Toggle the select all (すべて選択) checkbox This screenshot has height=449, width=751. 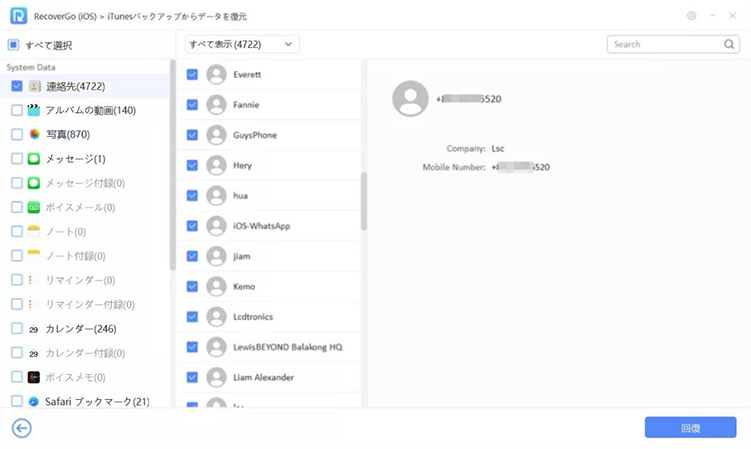(x=13, y=45)
